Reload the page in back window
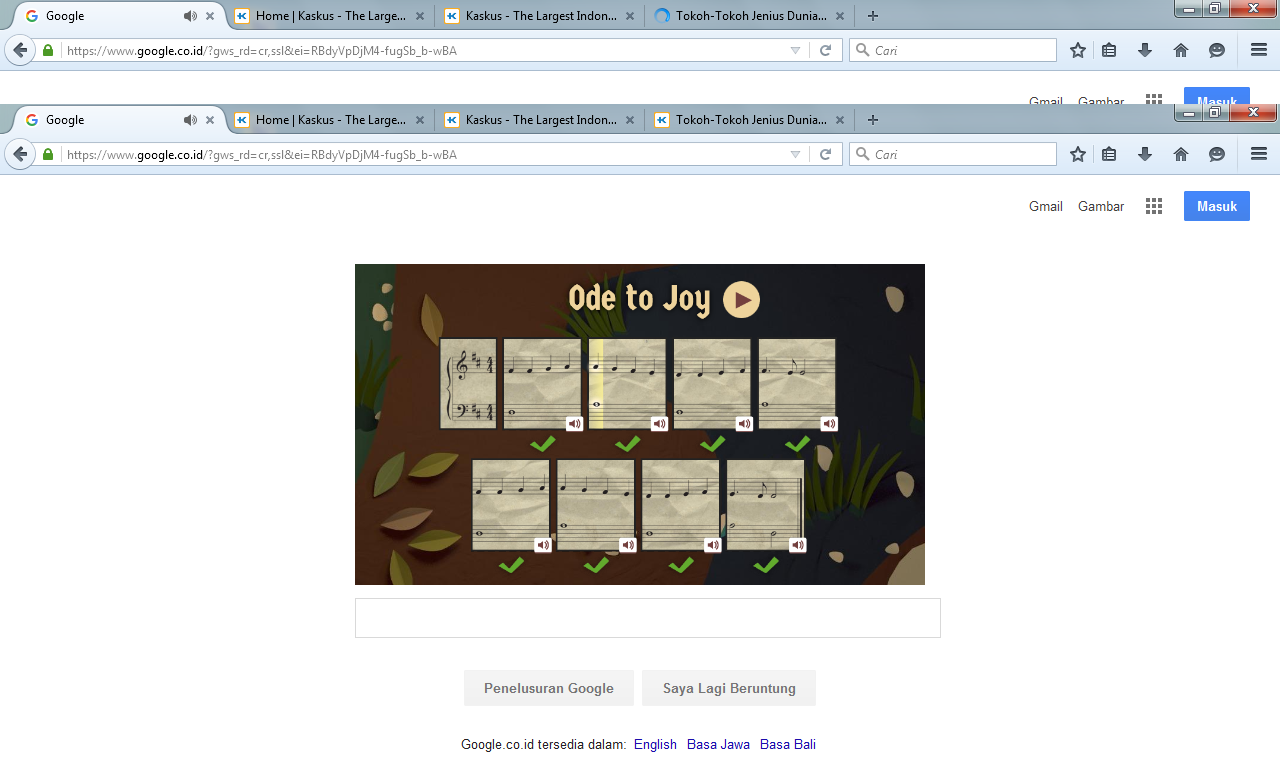Viewport: 1280px width, 768px height. [825, 50]
